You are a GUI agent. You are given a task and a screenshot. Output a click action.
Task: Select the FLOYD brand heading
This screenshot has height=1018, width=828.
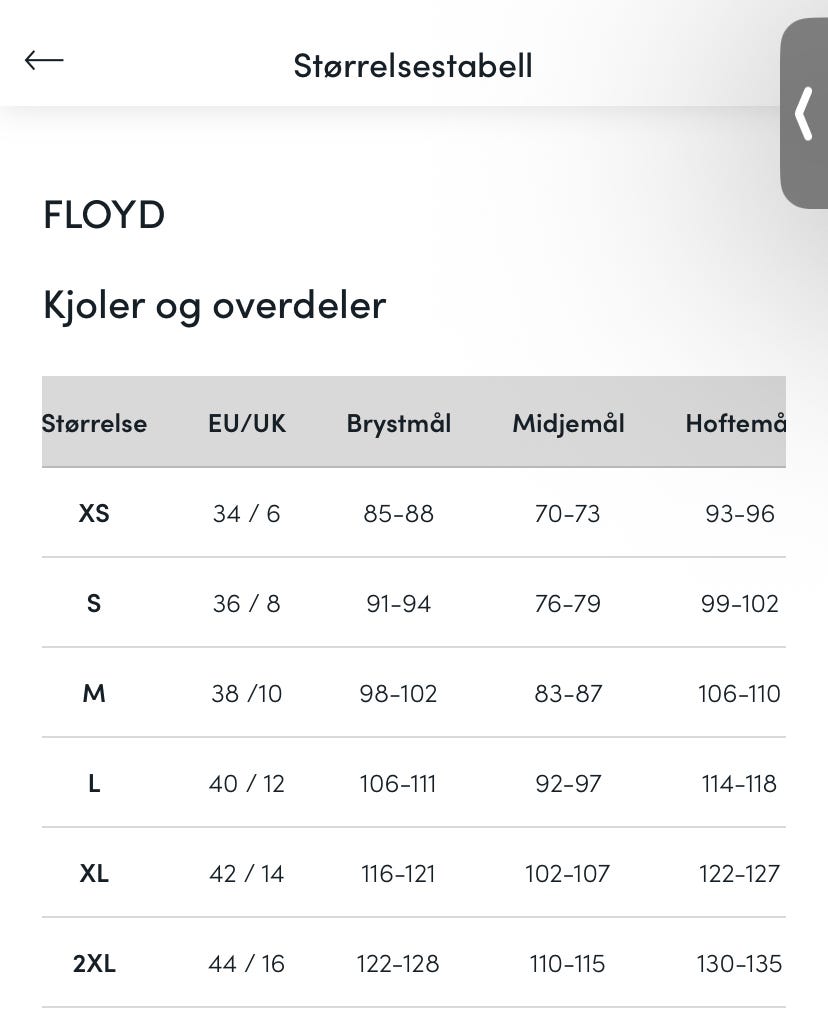coord(104,214)
